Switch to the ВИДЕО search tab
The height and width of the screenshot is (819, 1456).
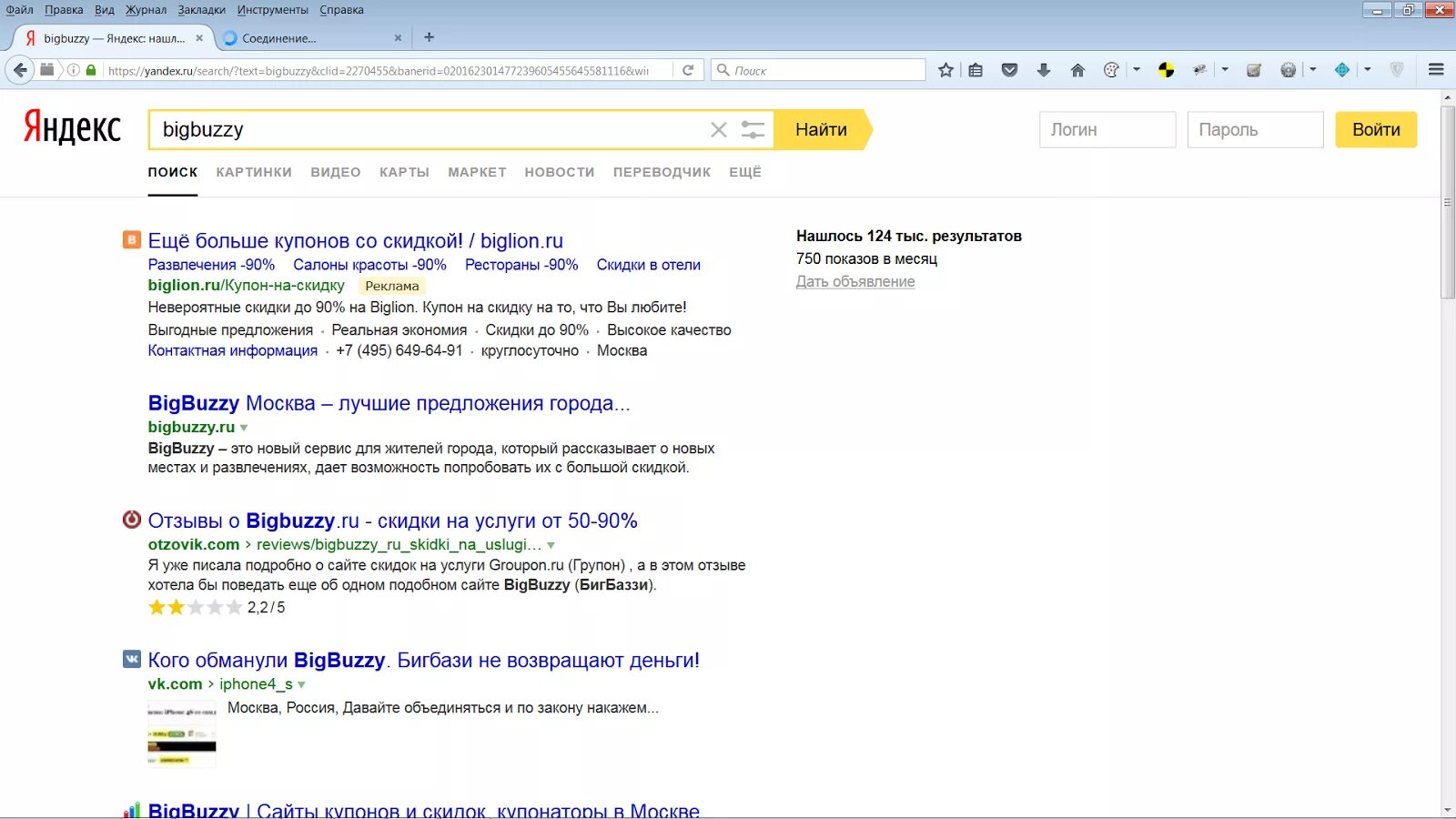pyautogui.click(x=336, y=172)
